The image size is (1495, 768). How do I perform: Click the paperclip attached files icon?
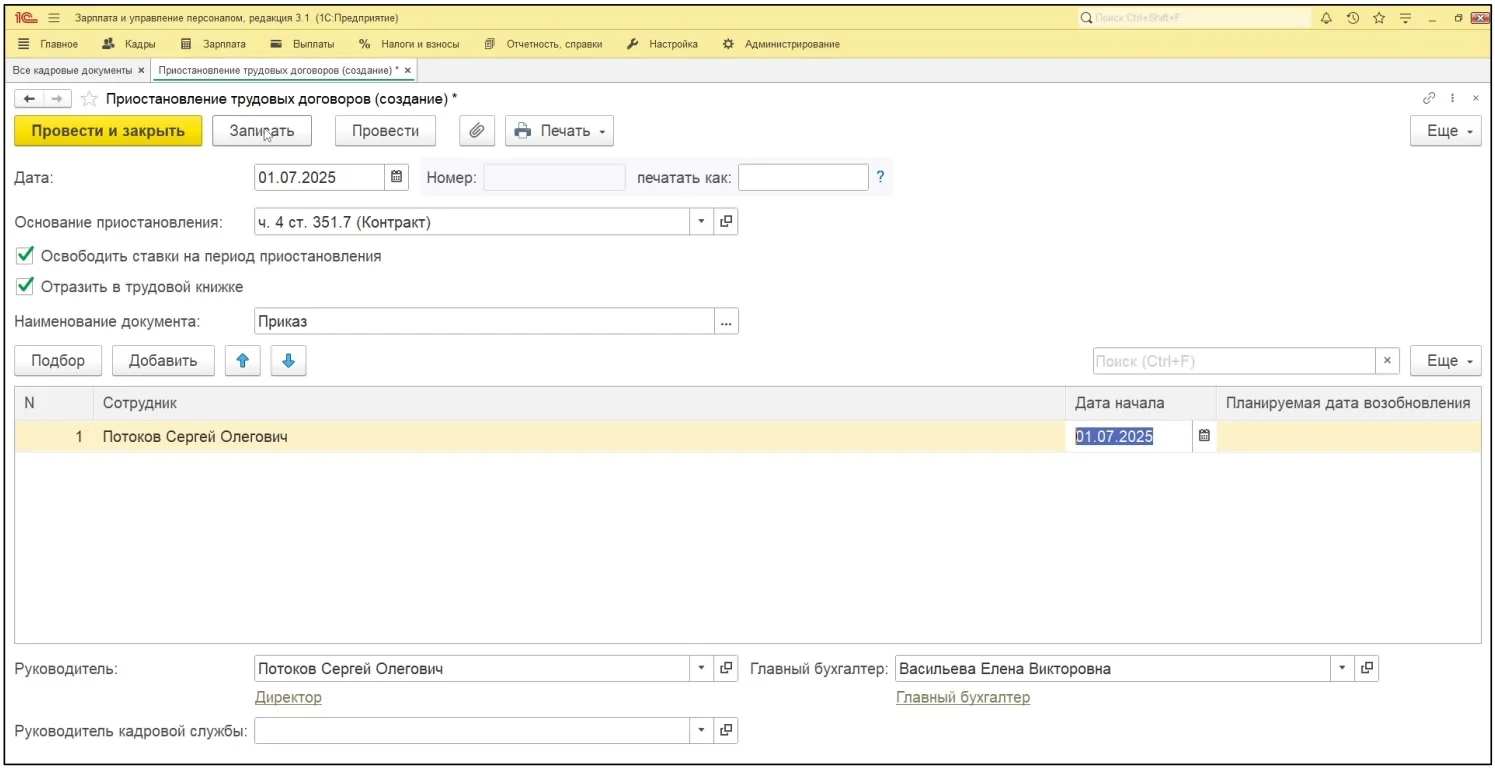click(477, 131)
